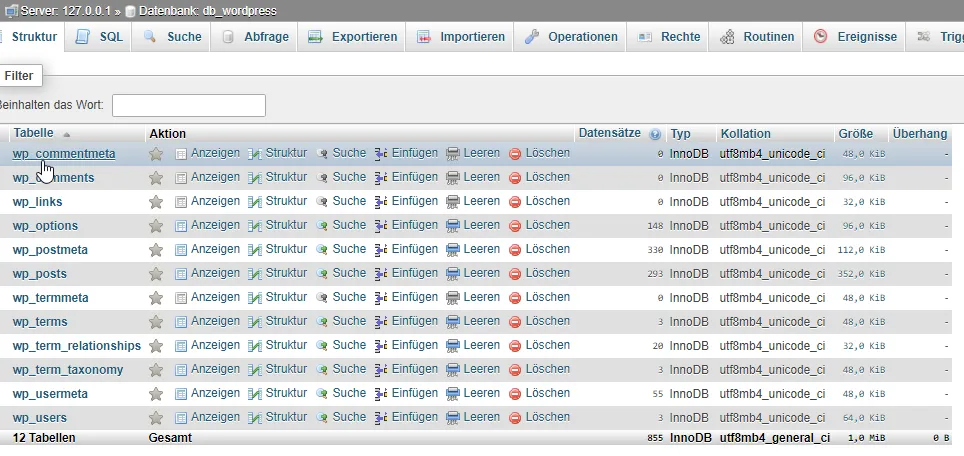
Task: Open the SQL tab
Action: click(x=99, y=37)
